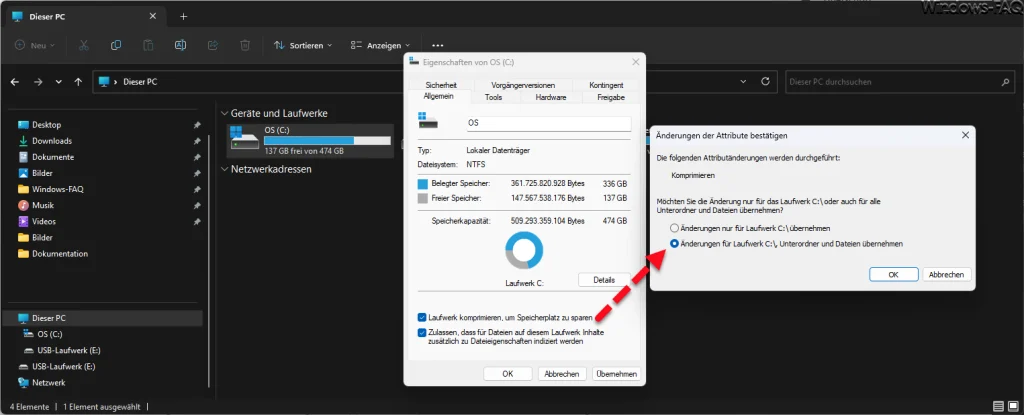Expand the address bar history dropdown
Viewport: 1024px width, 415px height.
[x=743, y=82]
